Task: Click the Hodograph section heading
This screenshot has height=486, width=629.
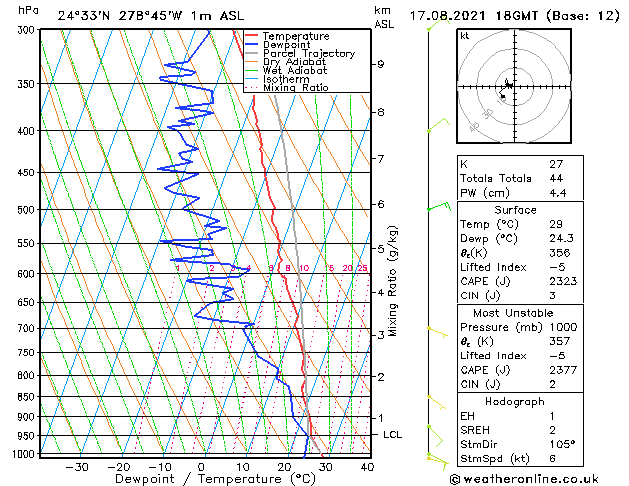Action: (515, 402)
